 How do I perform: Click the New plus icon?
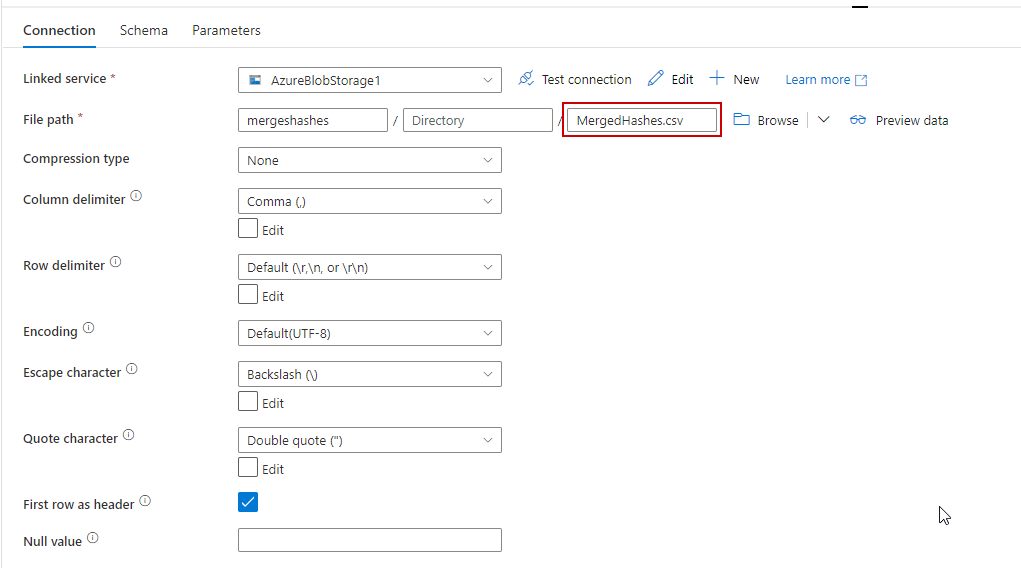point(717,79)
